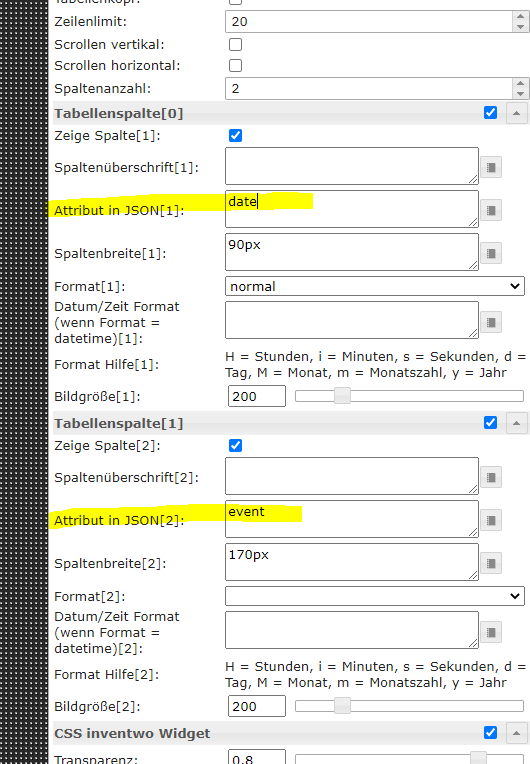
Task: Open editor icon beside Spaltenbreite[2] field
Action: tap(491, 563)
